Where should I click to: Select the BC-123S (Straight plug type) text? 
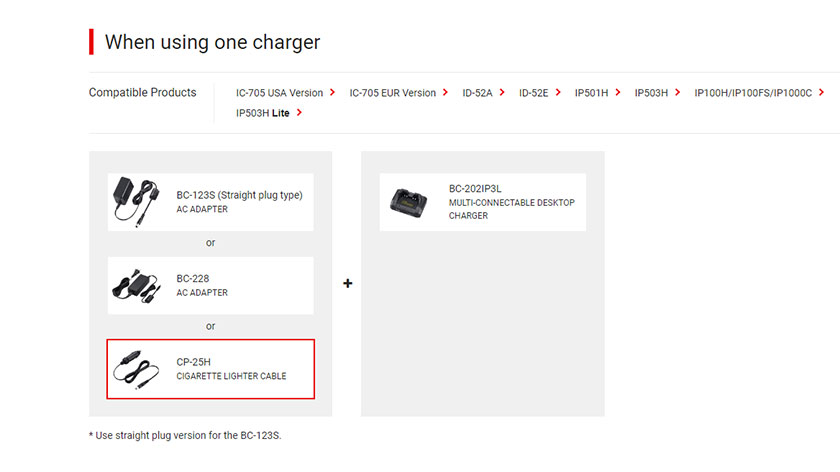[x=239, y=195]
